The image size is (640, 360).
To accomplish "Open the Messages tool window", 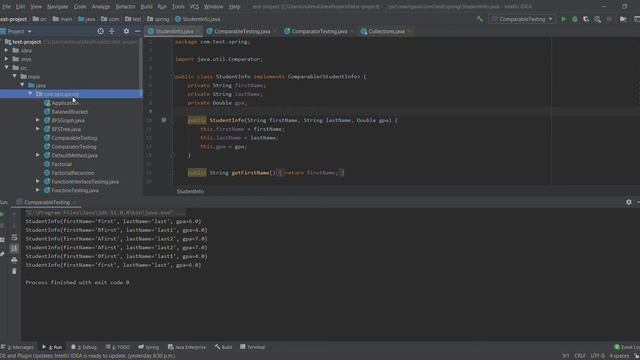I will pos(17,347).
